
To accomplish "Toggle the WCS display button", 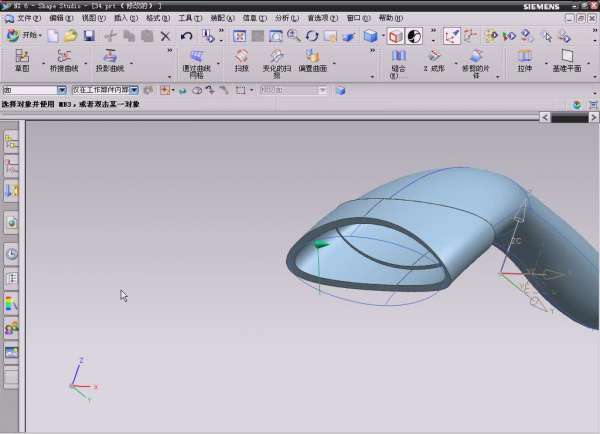I will pyautogui.click(x=452, y=35).
